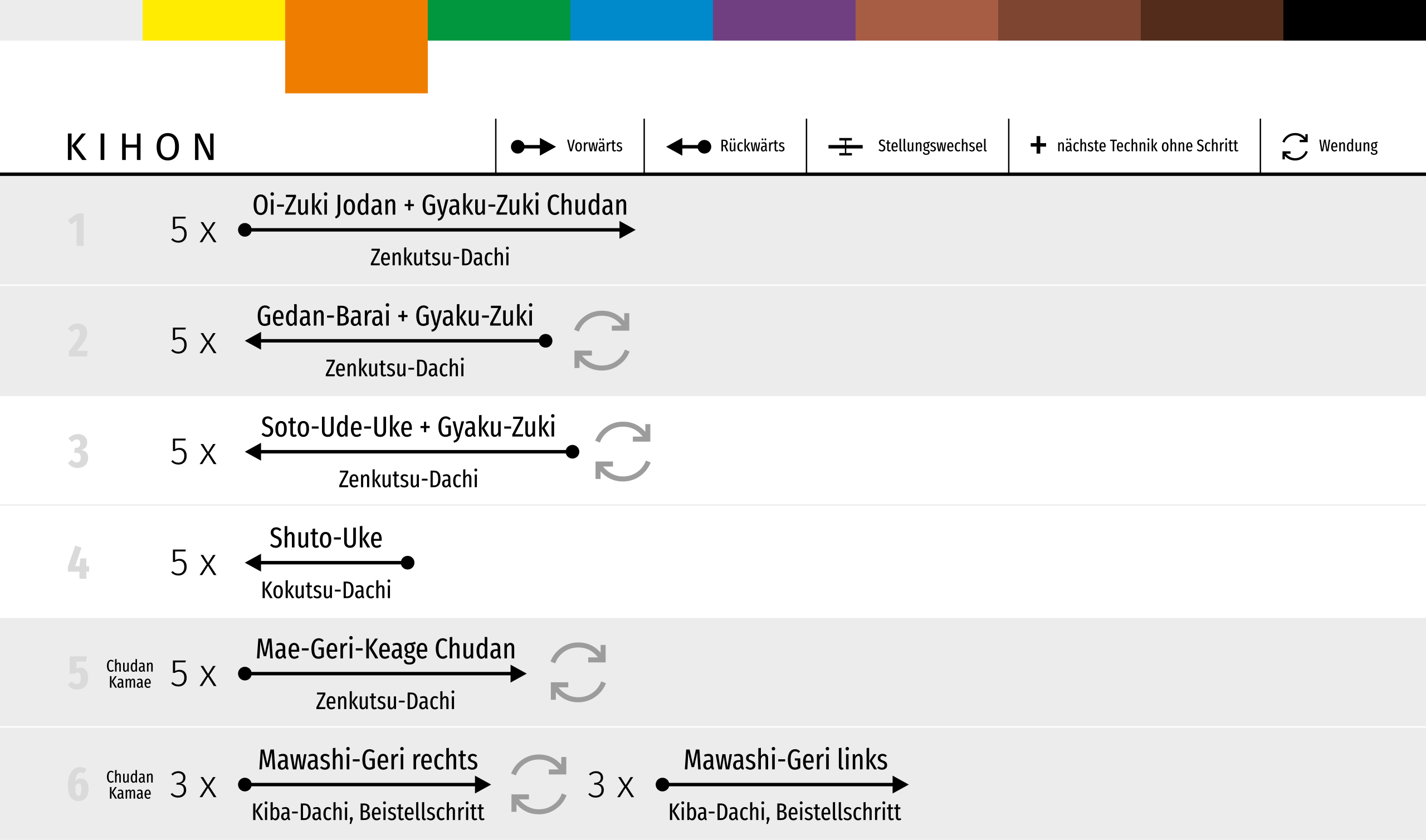Screen dimensions: 1426x840
Task: Click turn icon beside Mae-Geri-Keage Chudan
Action: [x=578, y=672]
